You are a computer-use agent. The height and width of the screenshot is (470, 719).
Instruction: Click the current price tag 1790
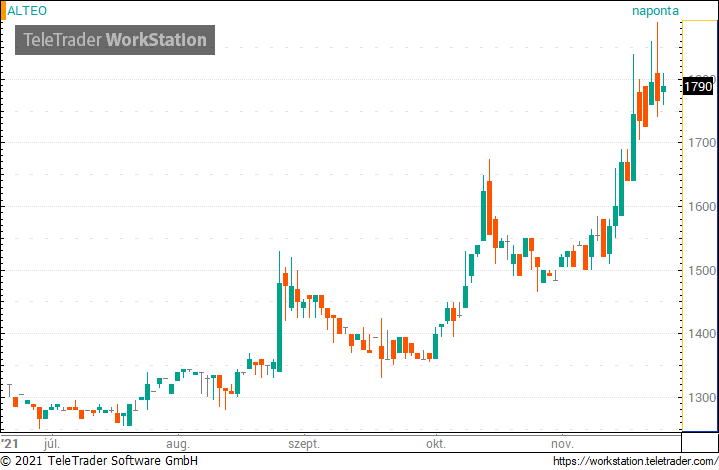[x=698, y=87]
